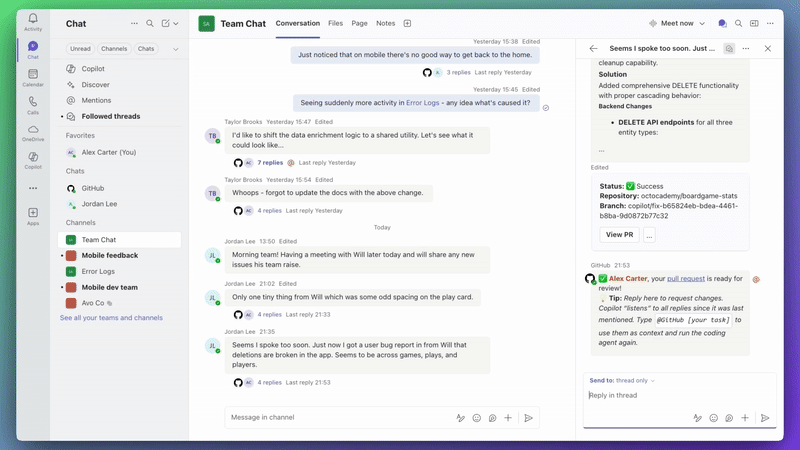The height and width of the screenshot is (450, 800).
Task: Open channel header more options
Action: [x=770, y=23]
